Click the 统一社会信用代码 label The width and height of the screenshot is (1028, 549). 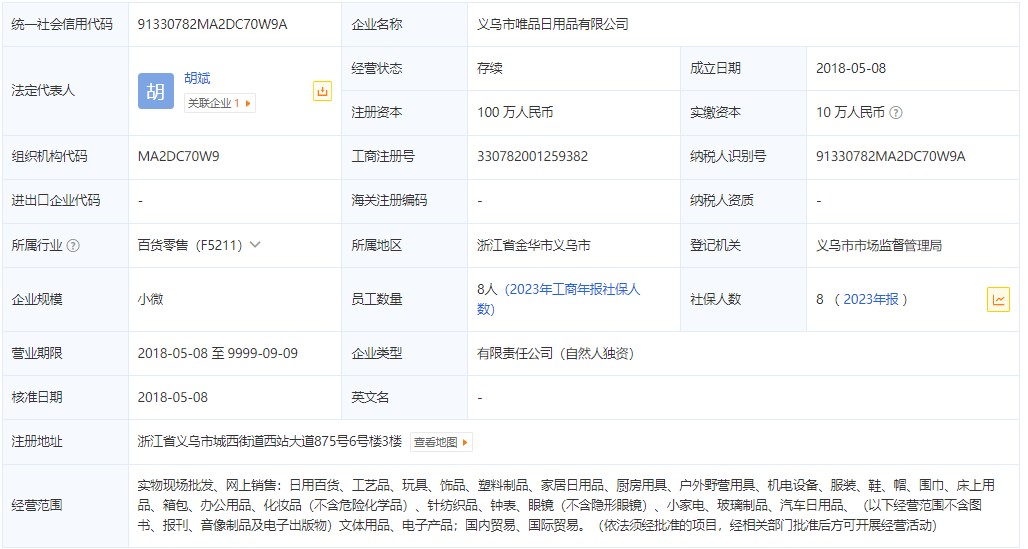(62, 24)
